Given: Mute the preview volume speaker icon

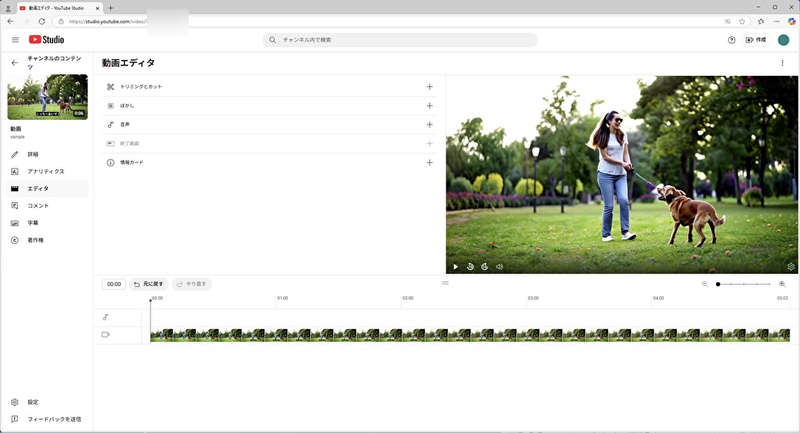Looking at the screenshot, I should click(499, 267).
